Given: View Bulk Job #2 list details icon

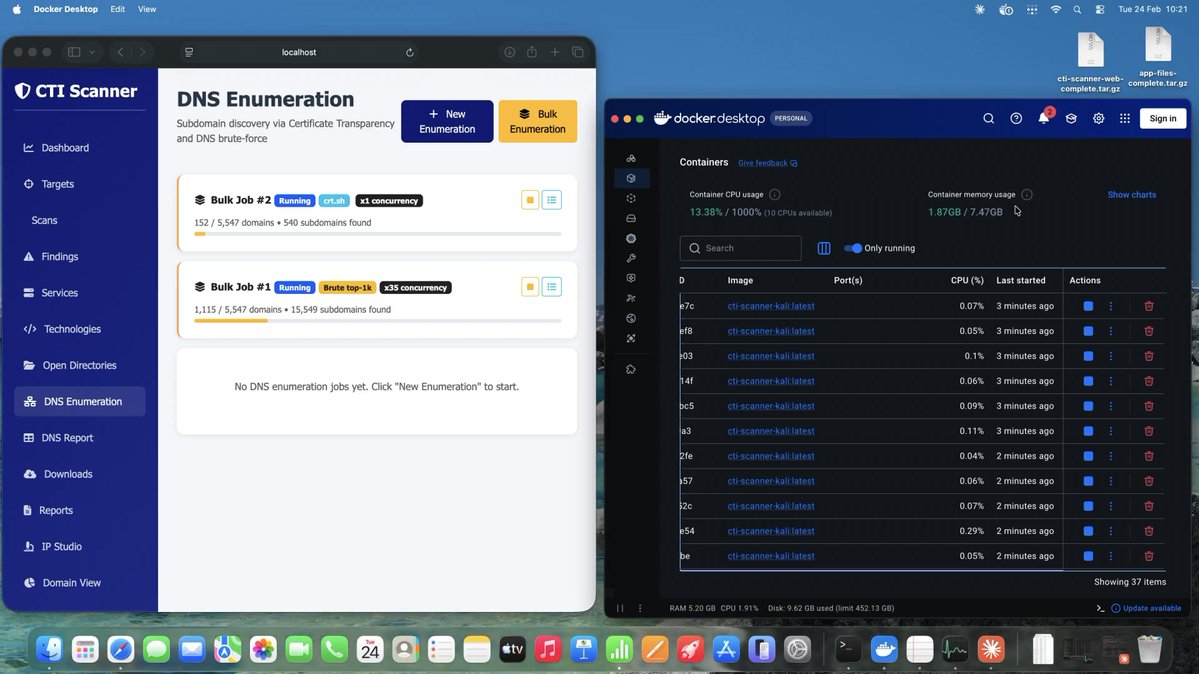Looking at the screenshot, I should pyautogui.click(x=552, y=200).
